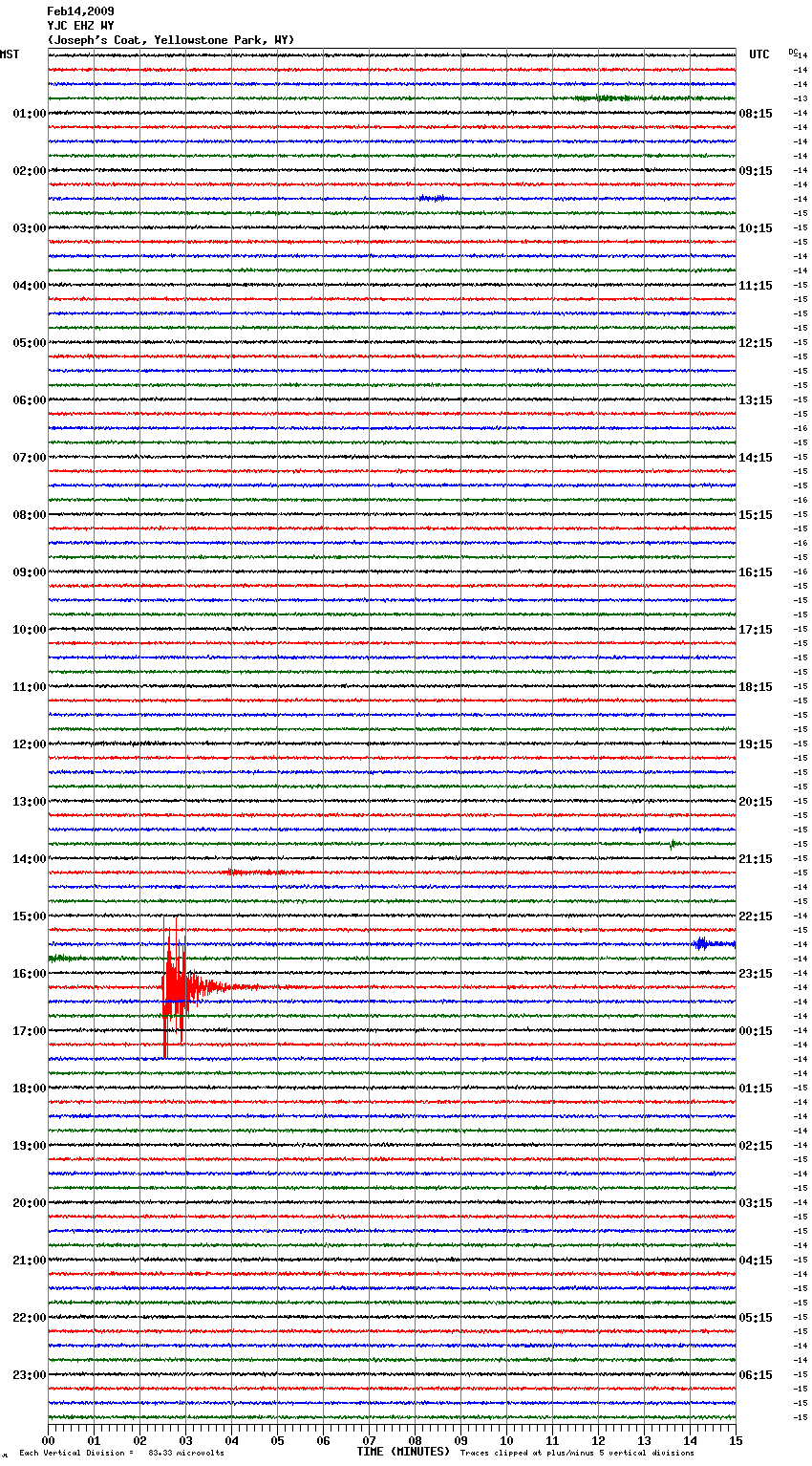Click the 04:15 UTC time label
The image size is (812, 1466).
click(x=756, y=1261)
